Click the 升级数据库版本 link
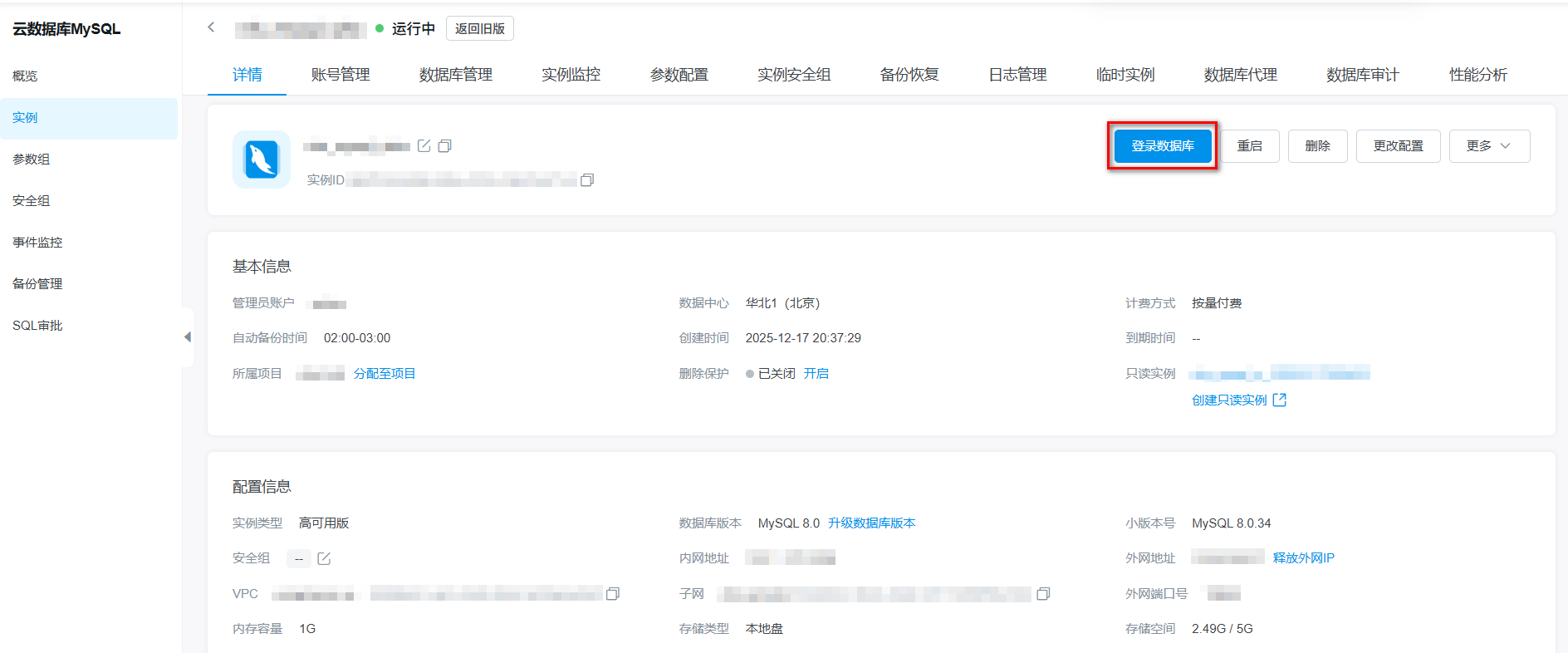 [x=872, y=523]
